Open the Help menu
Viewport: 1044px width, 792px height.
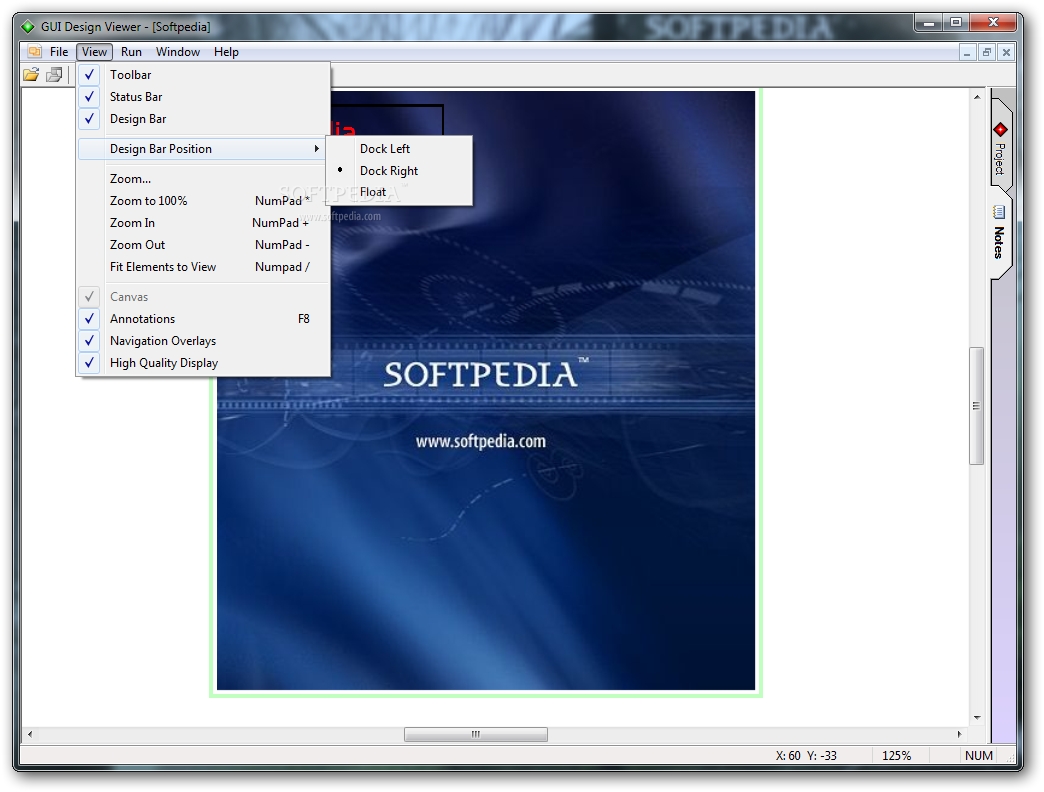(226, 51)
